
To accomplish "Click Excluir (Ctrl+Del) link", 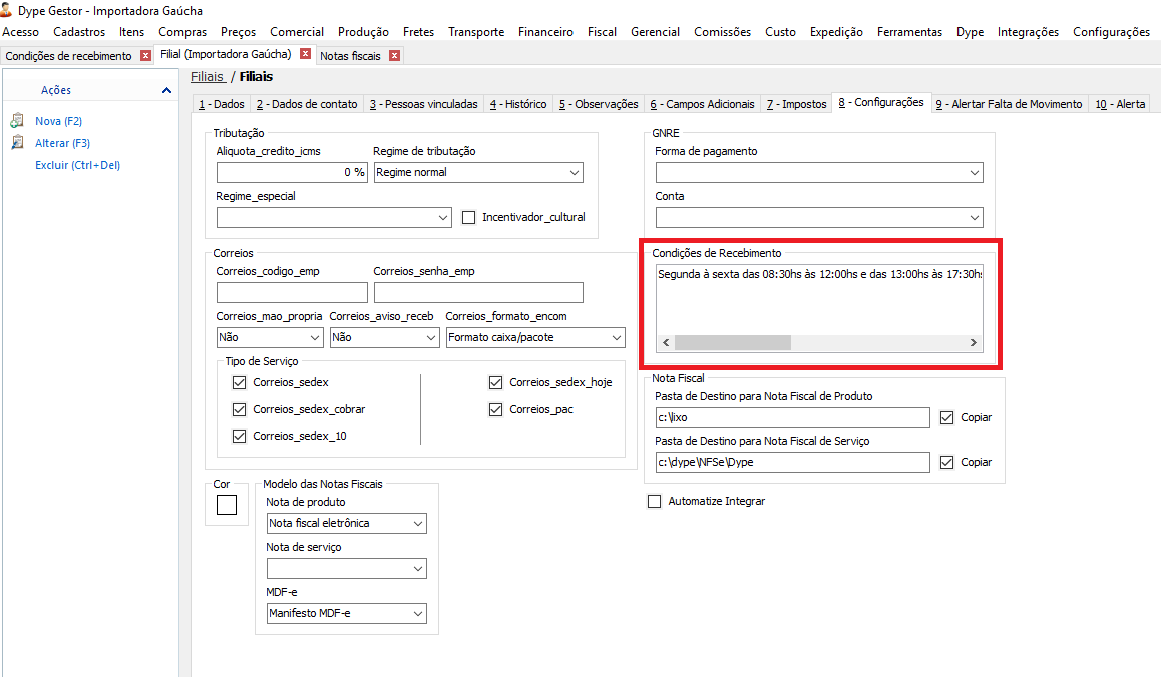I will coord(78,165).
